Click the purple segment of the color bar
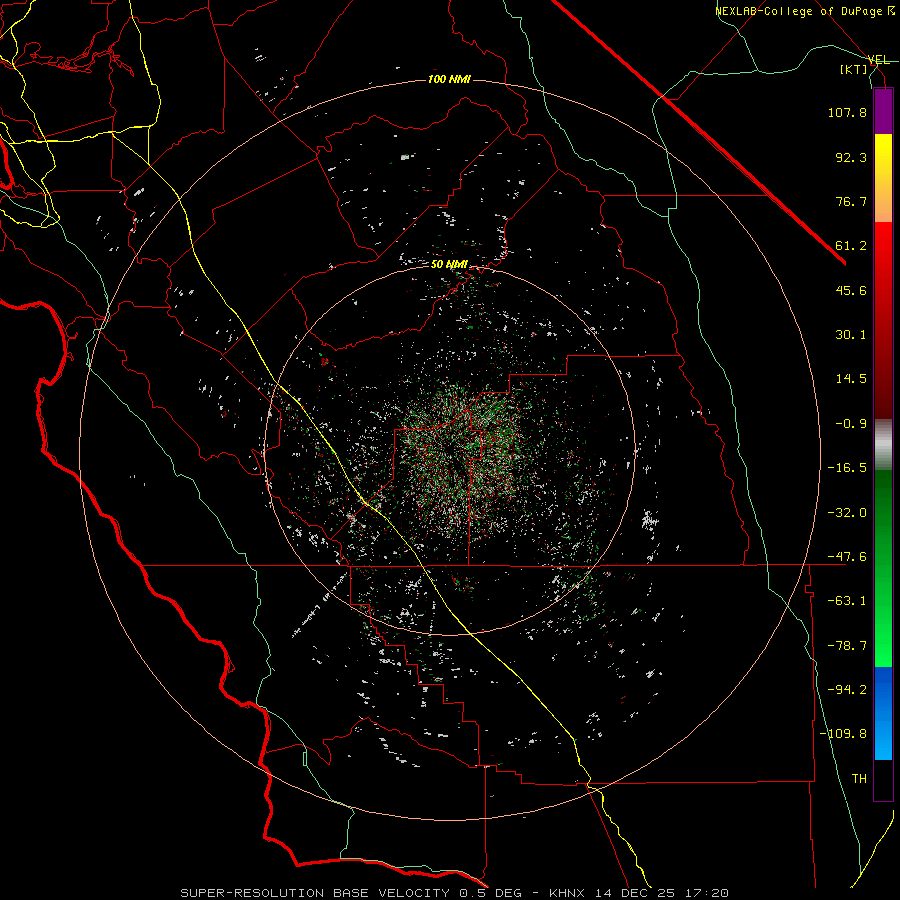The width and height of the screenshot is (900, 900). 883,111
